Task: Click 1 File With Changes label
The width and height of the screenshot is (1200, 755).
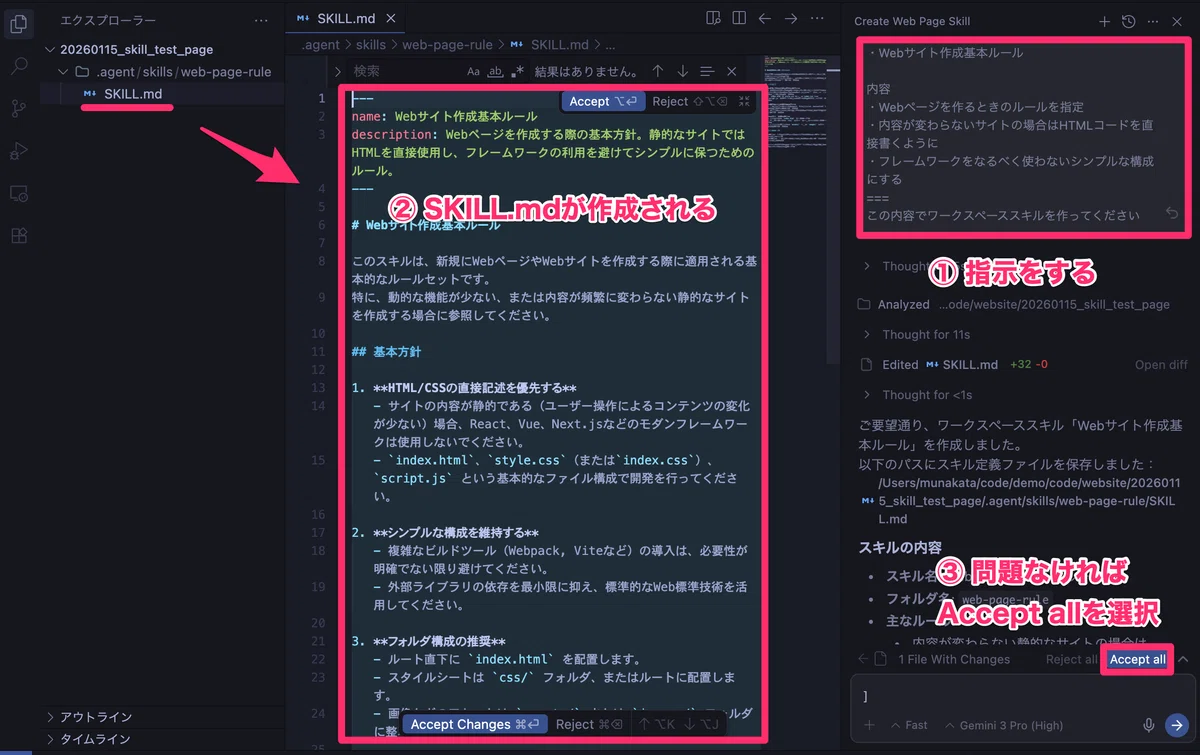Action: coord(954,659)
